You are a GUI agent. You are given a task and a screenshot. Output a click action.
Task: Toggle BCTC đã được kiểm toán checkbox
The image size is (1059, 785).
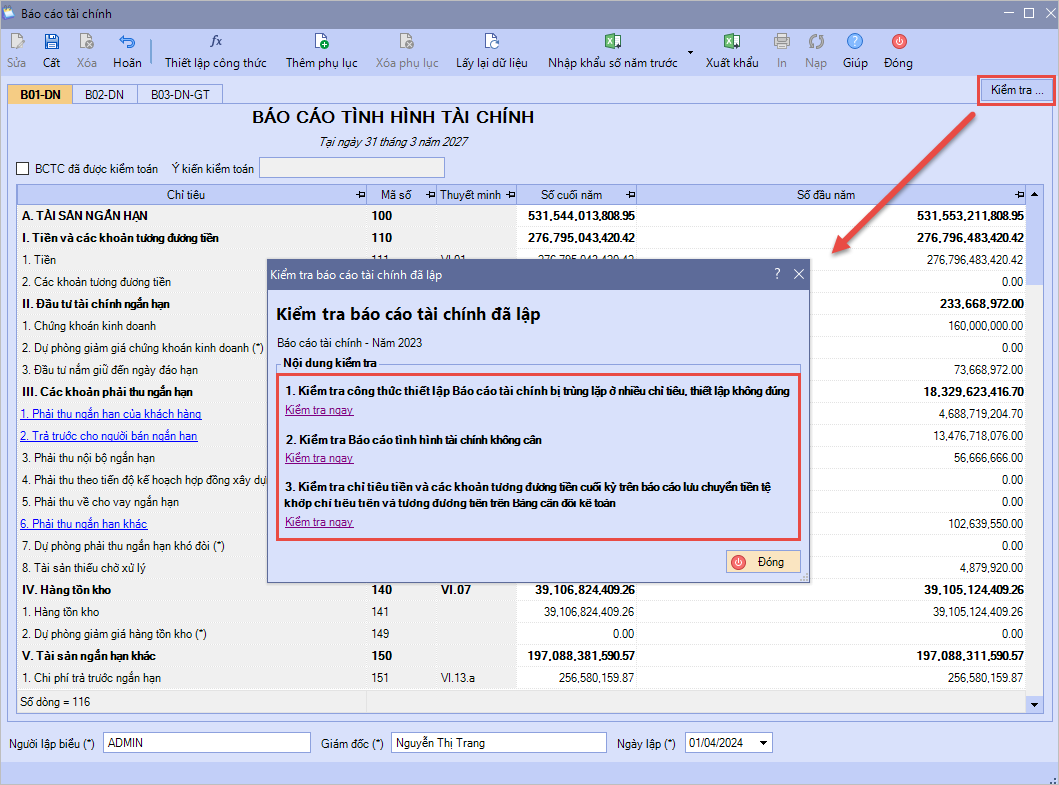[x=23, y=168]
